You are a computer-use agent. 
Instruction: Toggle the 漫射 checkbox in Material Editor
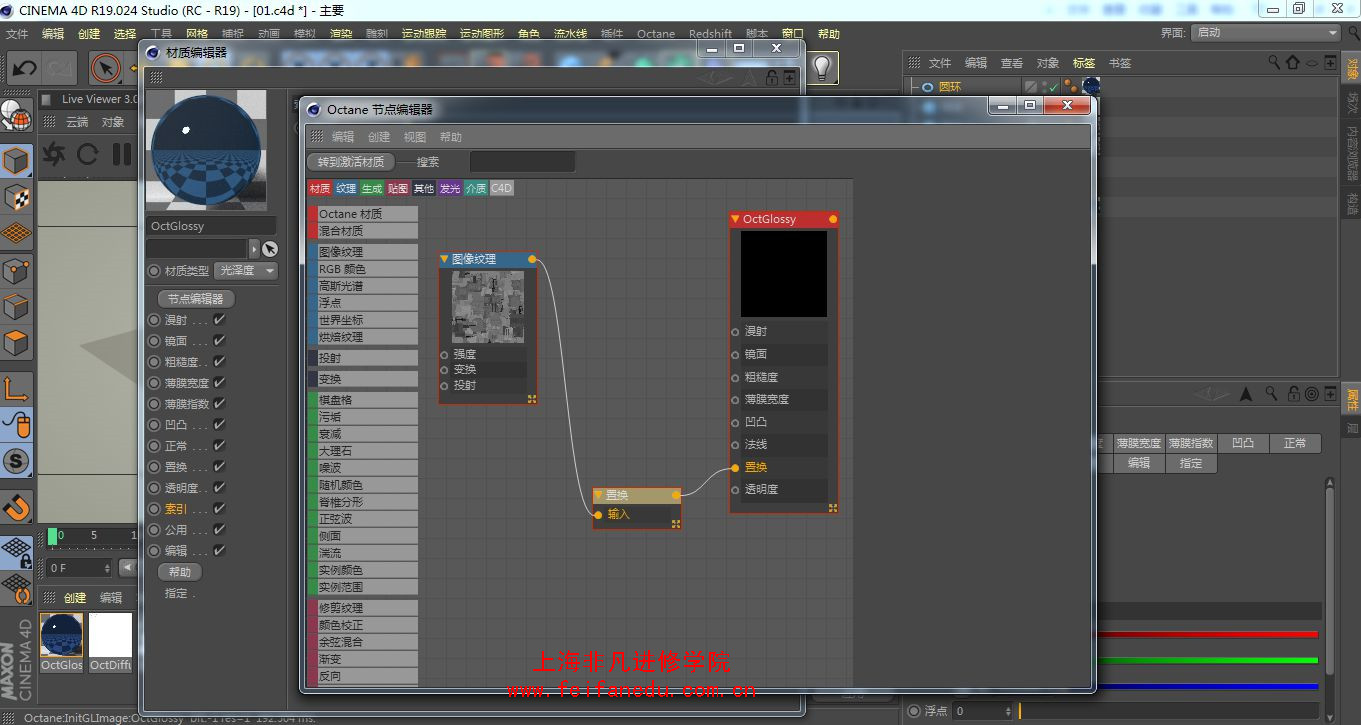coord(219,320)
